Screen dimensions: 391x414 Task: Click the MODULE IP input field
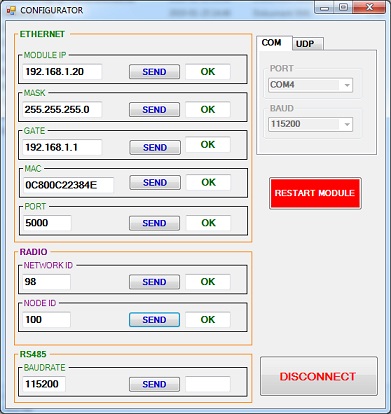(x=62, y=72)
